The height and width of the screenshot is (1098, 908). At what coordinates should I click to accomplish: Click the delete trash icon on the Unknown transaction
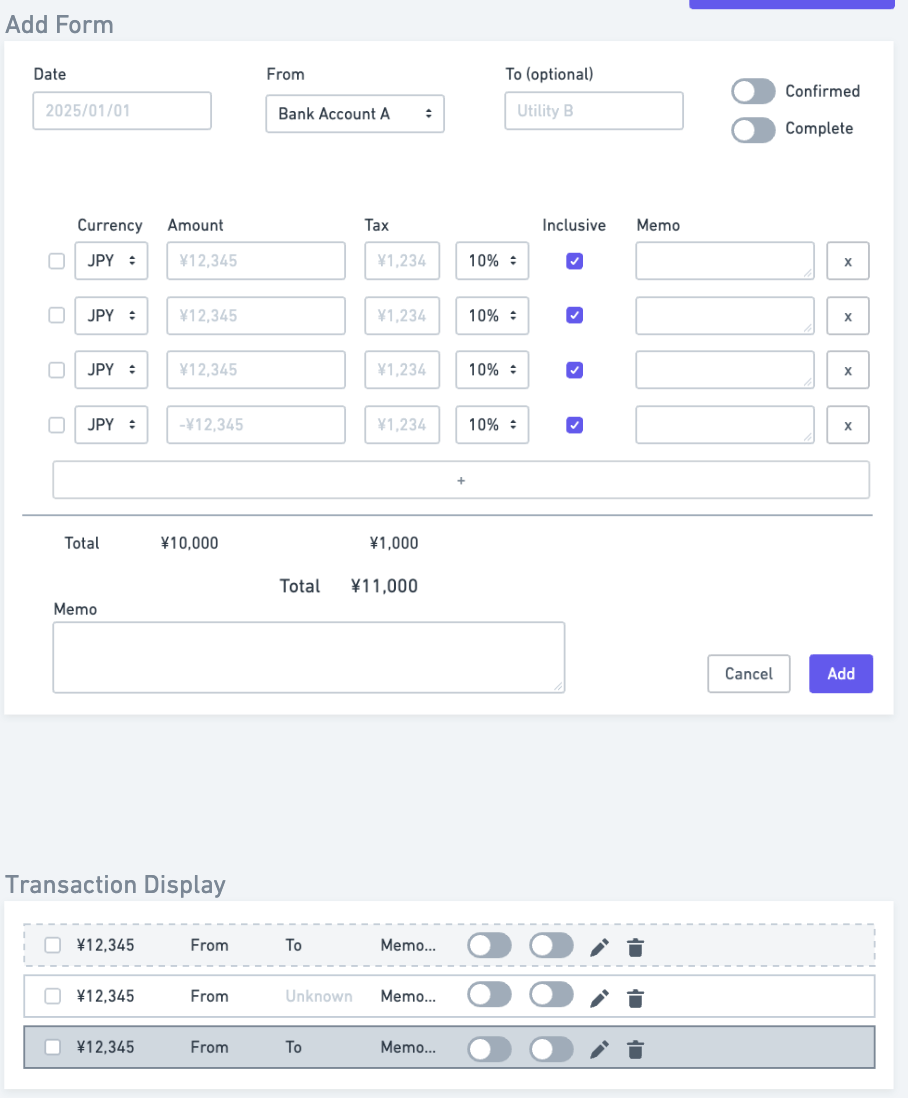click(635, 996)
